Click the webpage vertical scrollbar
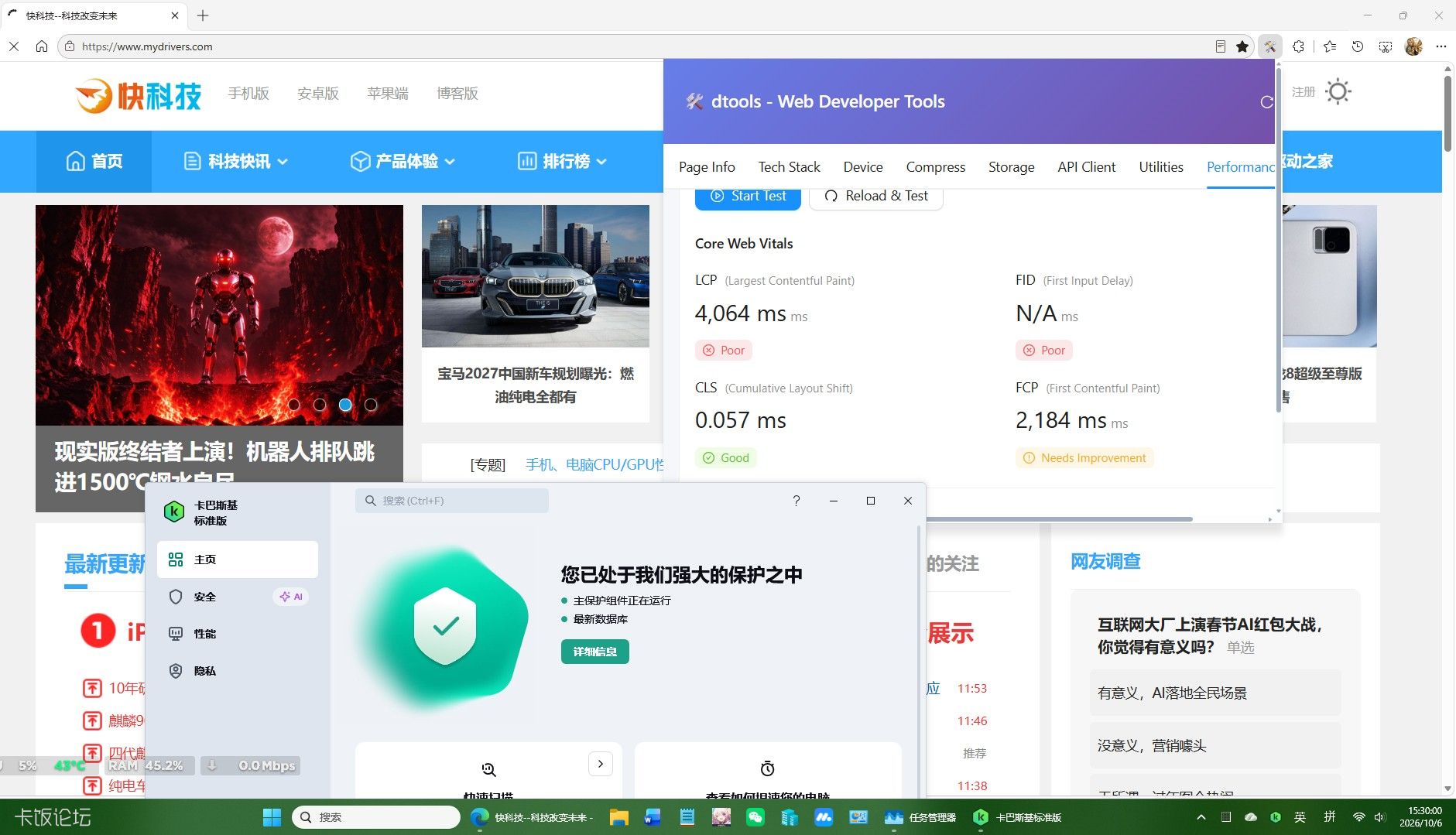 coord(1447,113)
